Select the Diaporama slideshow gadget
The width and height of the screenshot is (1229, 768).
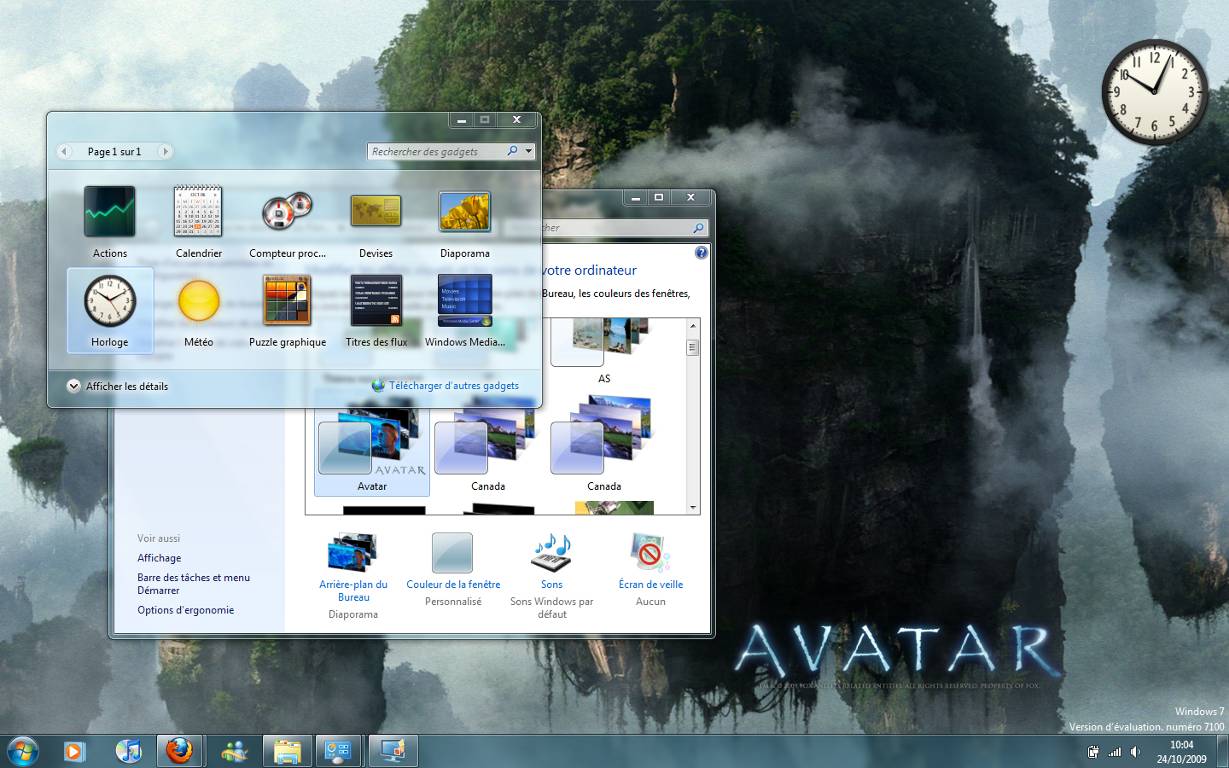click(x=465, y=222)
